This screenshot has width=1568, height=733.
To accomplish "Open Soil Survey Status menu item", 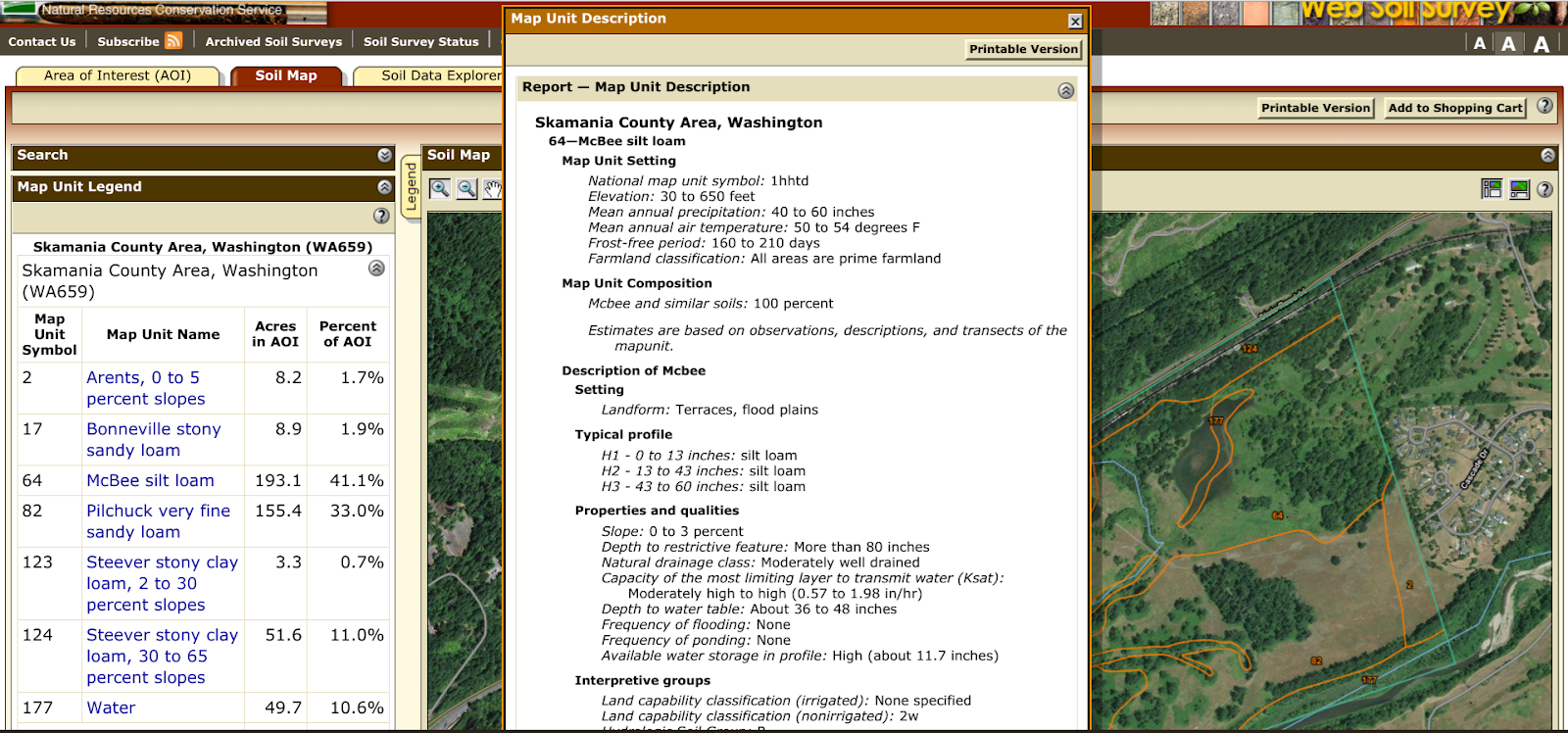I will point(421,41).
